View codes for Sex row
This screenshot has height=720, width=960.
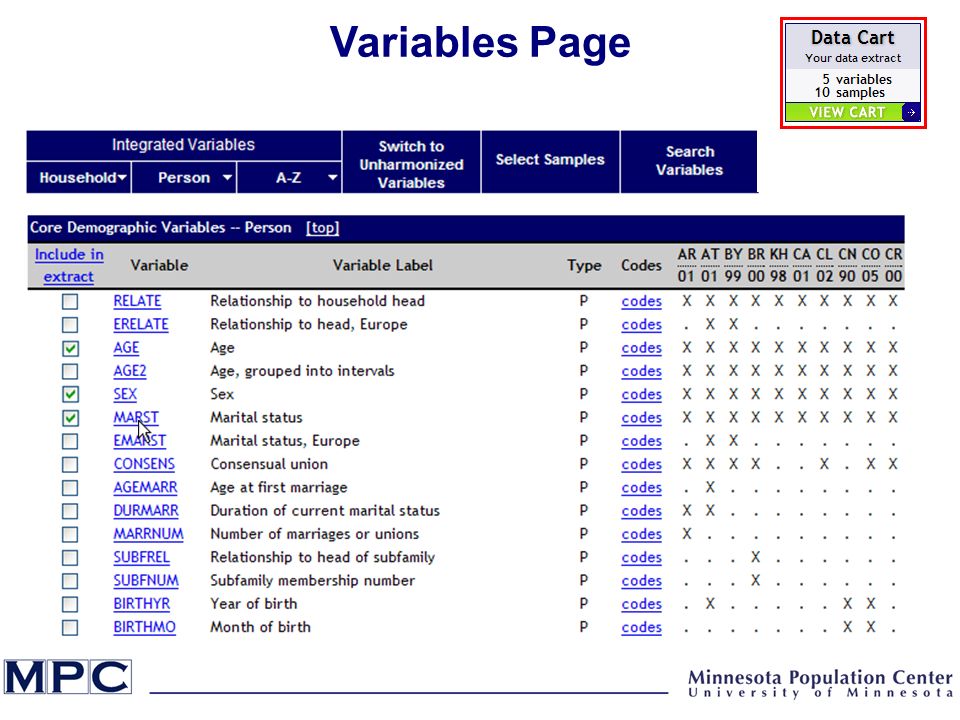[x=642, y=394]
